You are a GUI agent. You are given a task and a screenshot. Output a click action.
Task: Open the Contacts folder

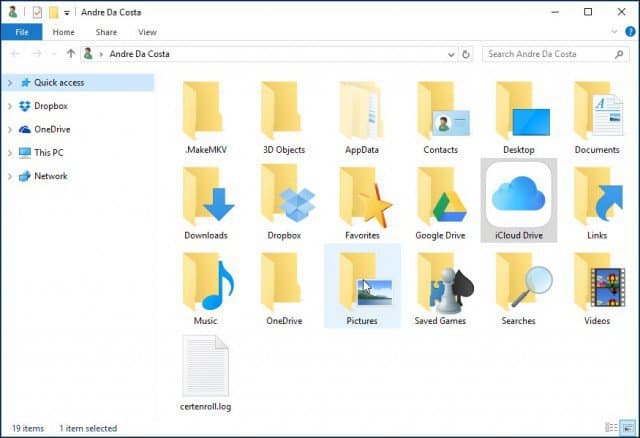(440, 118)
